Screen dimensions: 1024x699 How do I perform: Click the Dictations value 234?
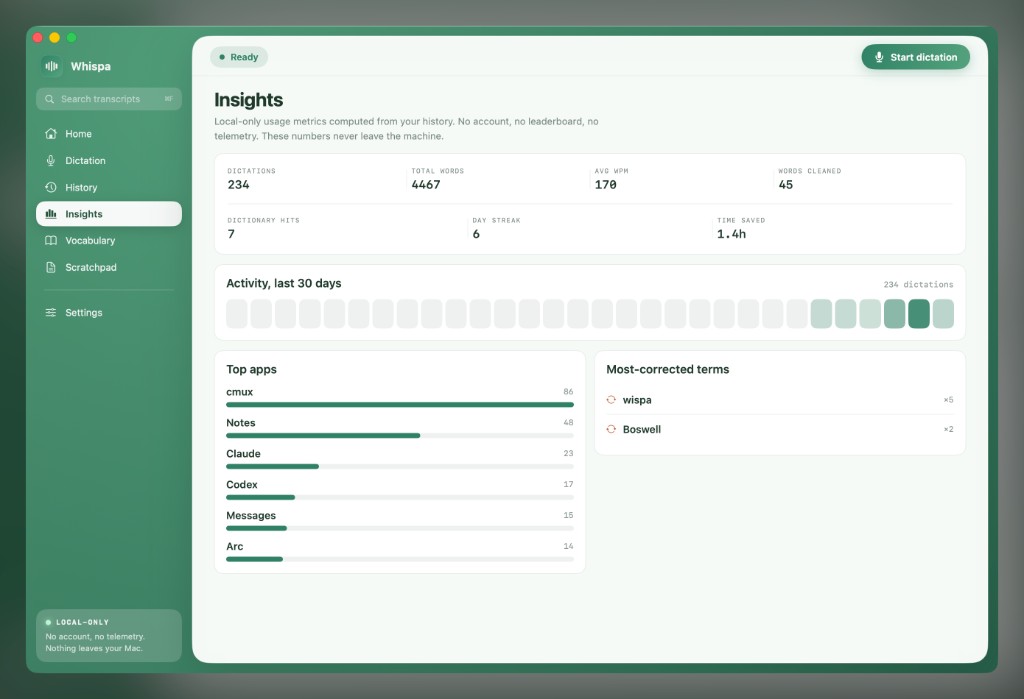(238, 185)
